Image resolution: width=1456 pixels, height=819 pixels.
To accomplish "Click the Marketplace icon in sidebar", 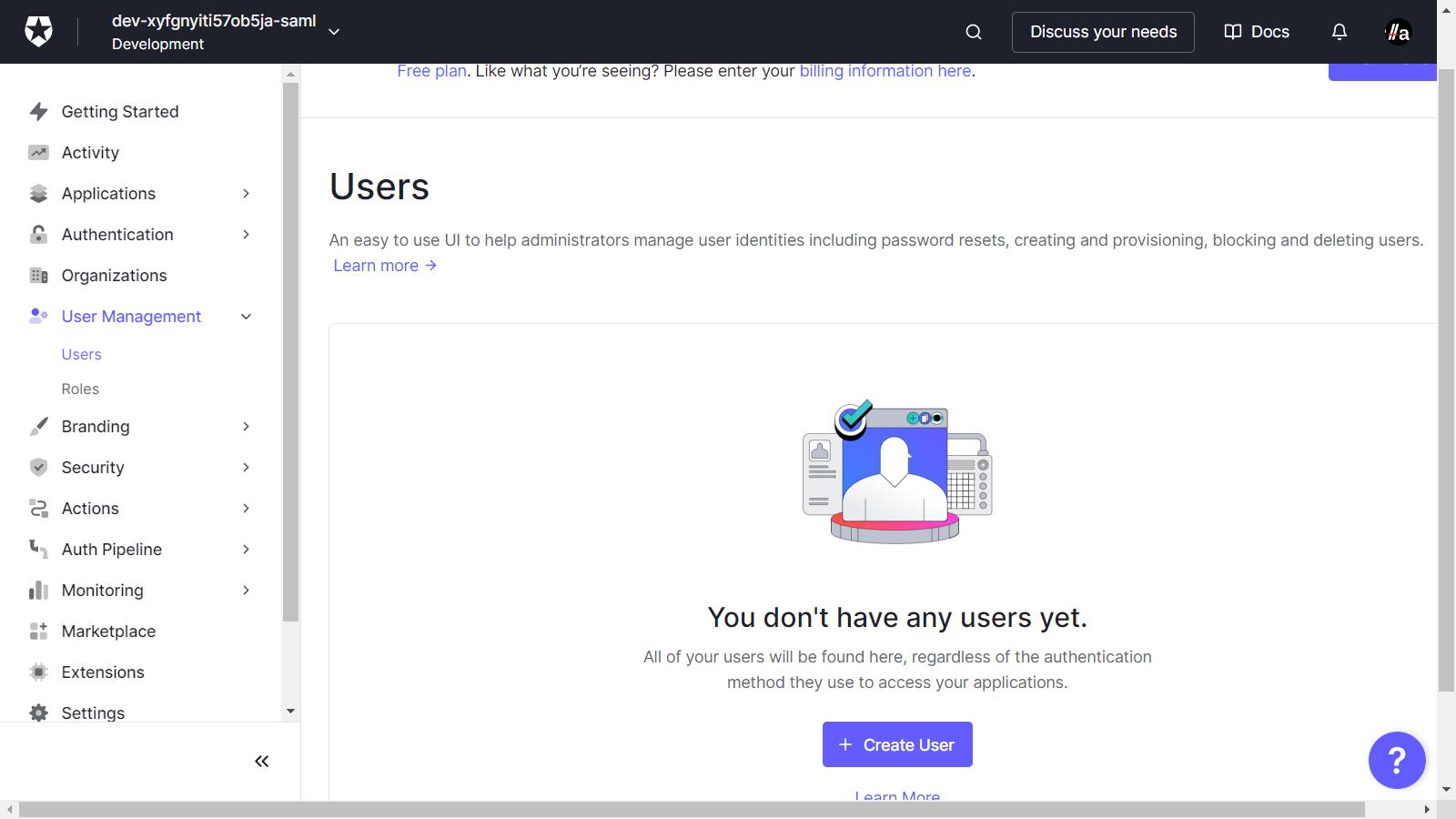I will click(x=38, y=632).
